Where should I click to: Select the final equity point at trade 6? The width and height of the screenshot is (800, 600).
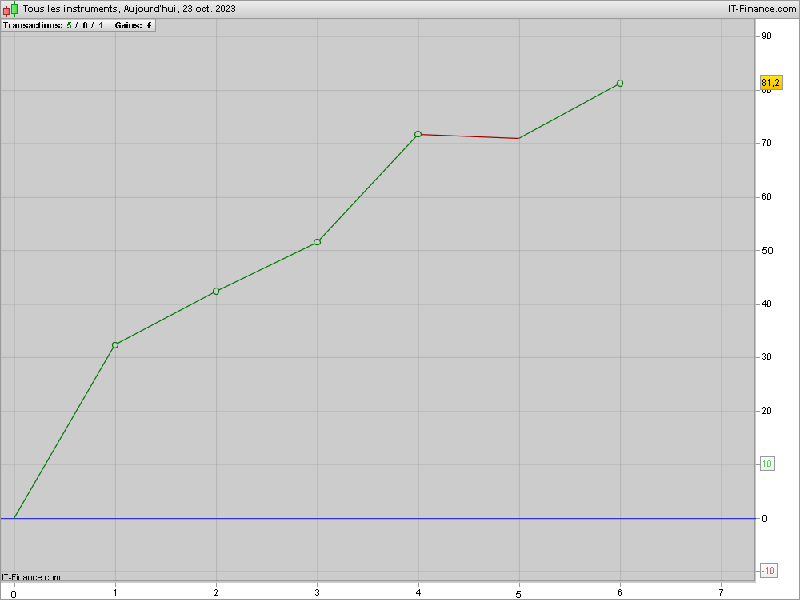[x=620, y=83]
